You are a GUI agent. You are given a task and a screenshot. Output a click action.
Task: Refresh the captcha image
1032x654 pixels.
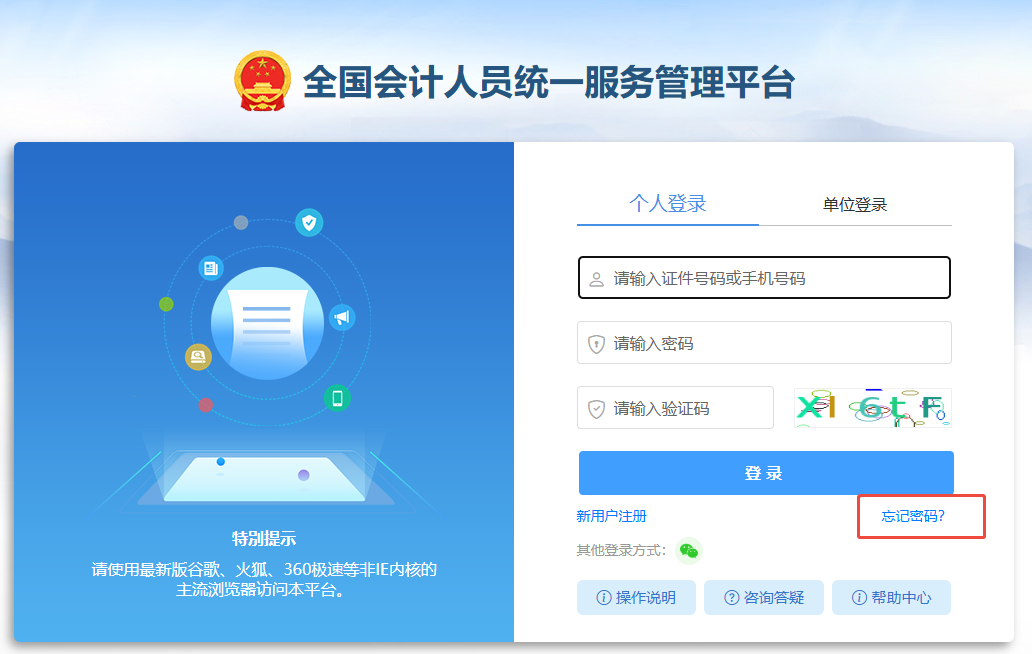873,408
